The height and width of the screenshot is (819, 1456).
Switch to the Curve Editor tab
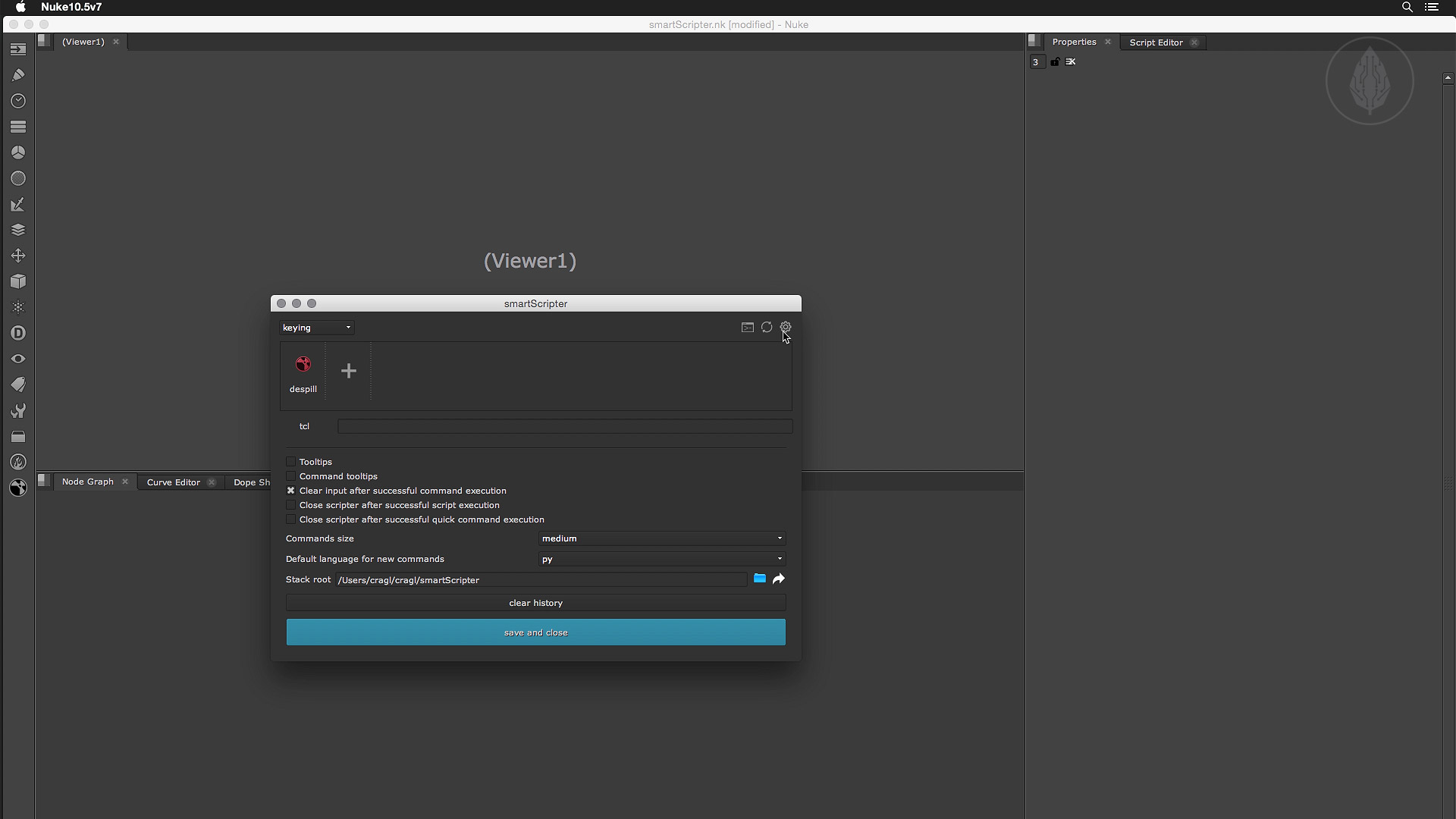pos(174,482)
